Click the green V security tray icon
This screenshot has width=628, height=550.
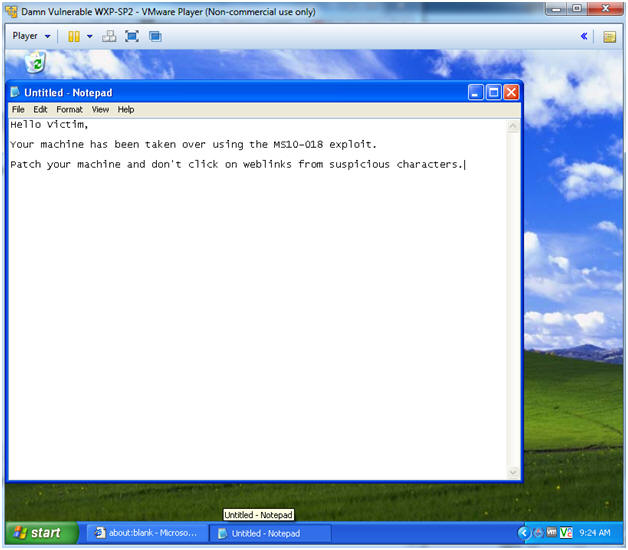click(x=566, y=532)
